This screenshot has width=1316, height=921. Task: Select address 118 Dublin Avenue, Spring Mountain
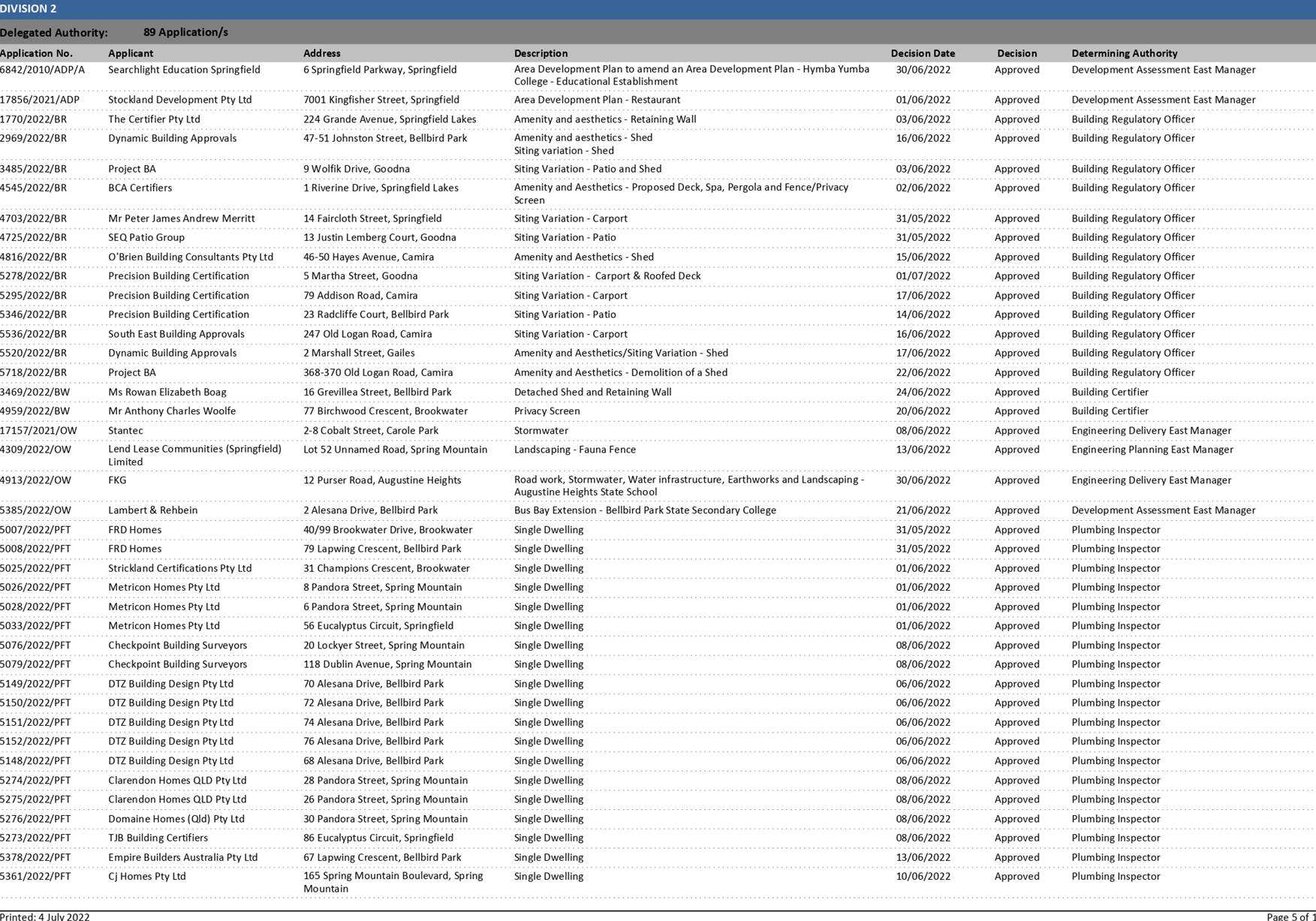coord(387,664)
